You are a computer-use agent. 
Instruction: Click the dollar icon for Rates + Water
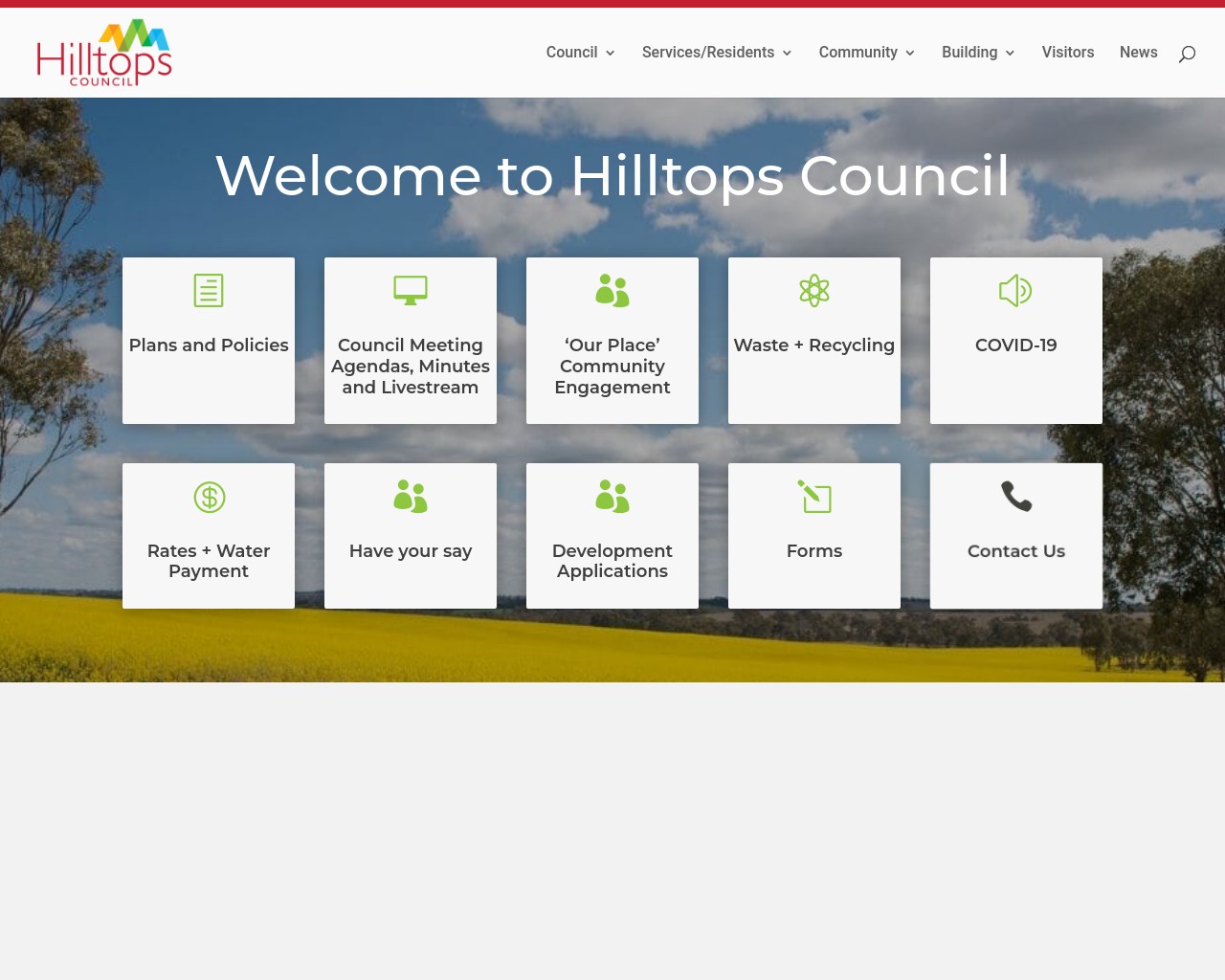coord(209,497)
